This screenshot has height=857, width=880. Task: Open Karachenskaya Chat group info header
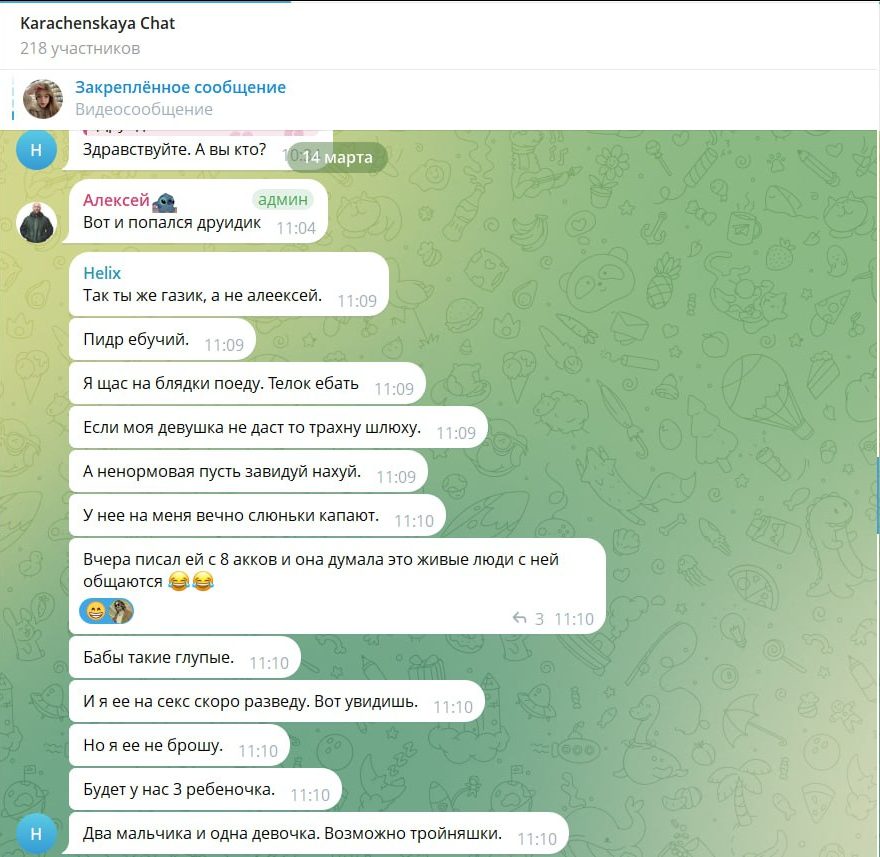click(98, 23)
